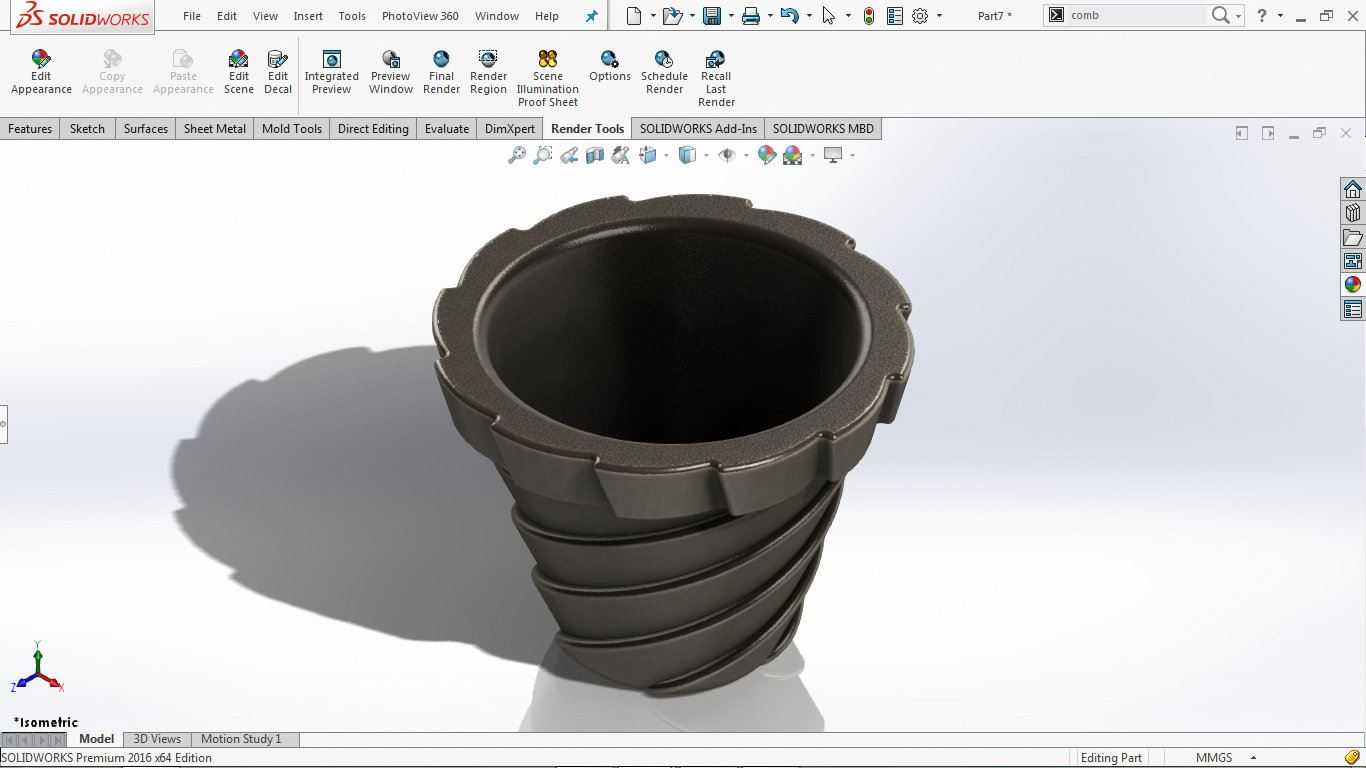1366x768 pixels.
Task: Start Final Render
Action: (441, 72)
